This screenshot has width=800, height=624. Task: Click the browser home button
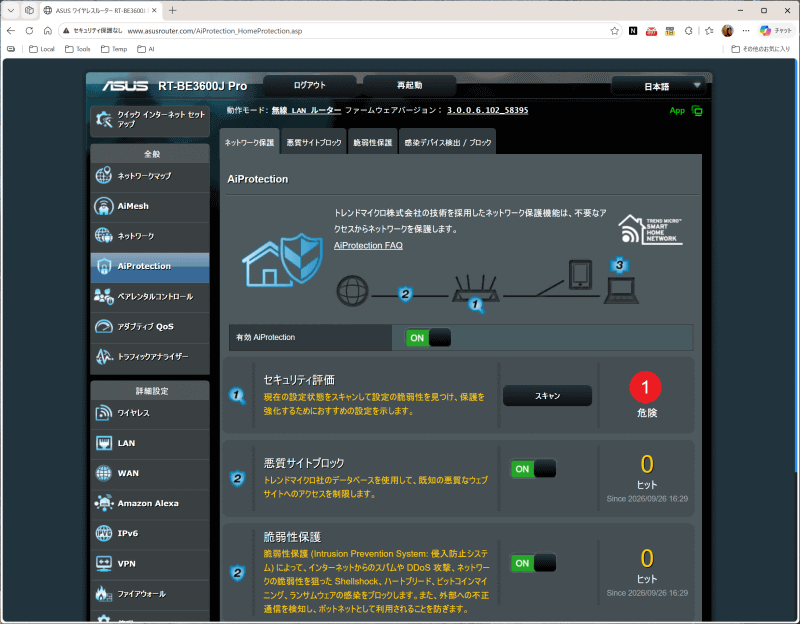pyautogui.click(x=48, y=31)
